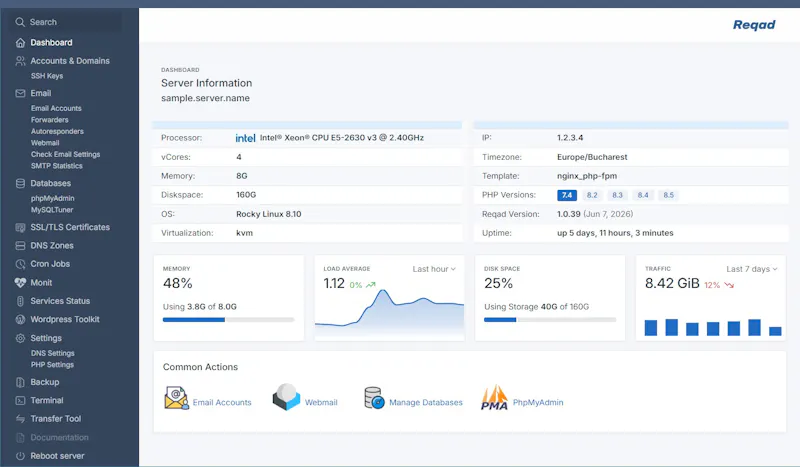
Task: Open Check Email Settings link
Action: 65,154
